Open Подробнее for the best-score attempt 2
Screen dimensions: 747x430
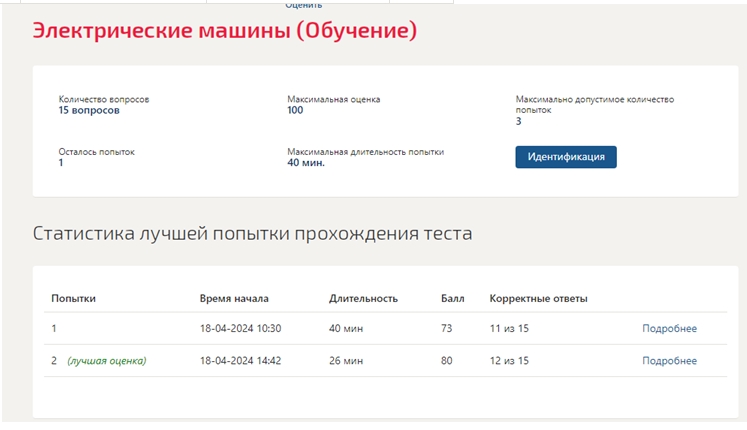click(669, 361)
